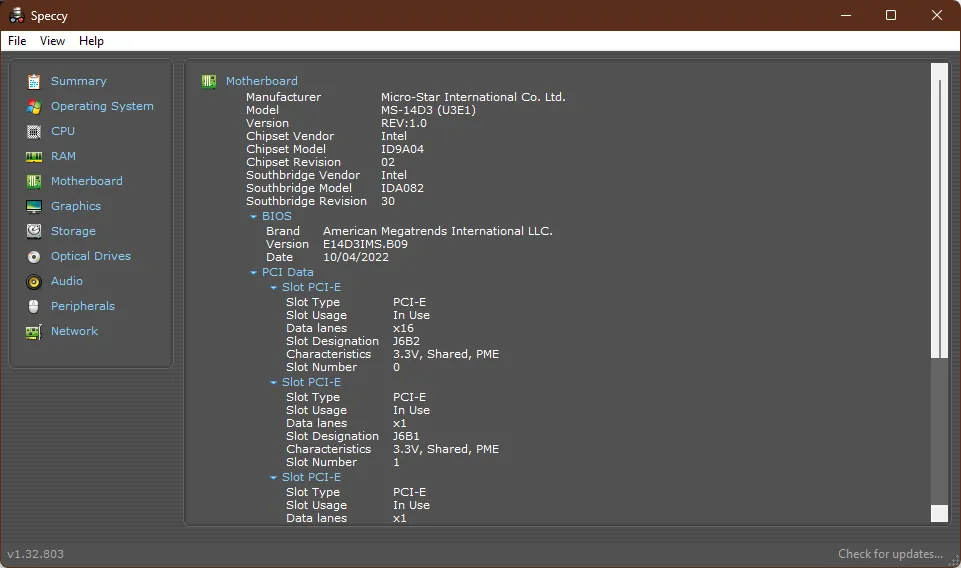The height and width of the screenshot is (568, 961).
Task: Collapse the PCI Data section
Action: tap(254, 272)
